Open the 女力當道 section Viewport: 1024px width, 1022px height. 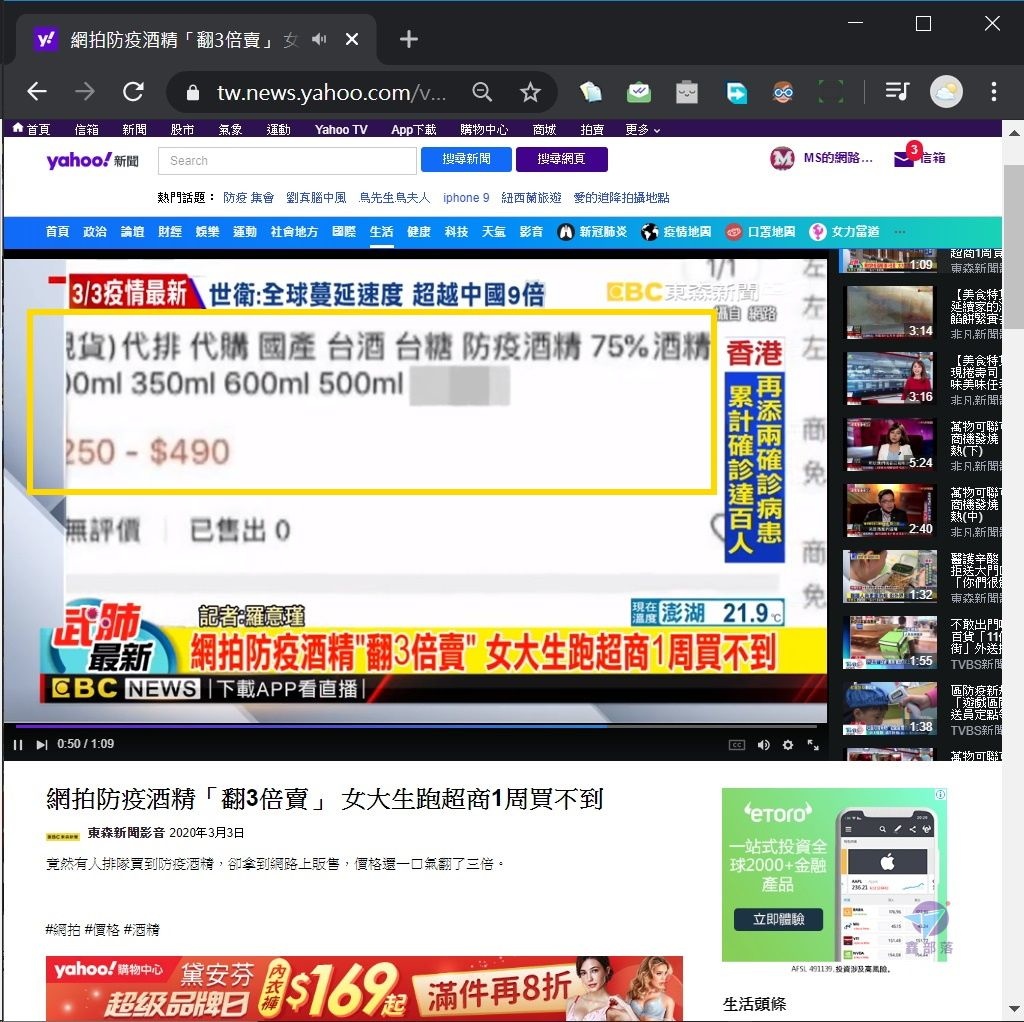coord(844,232)
